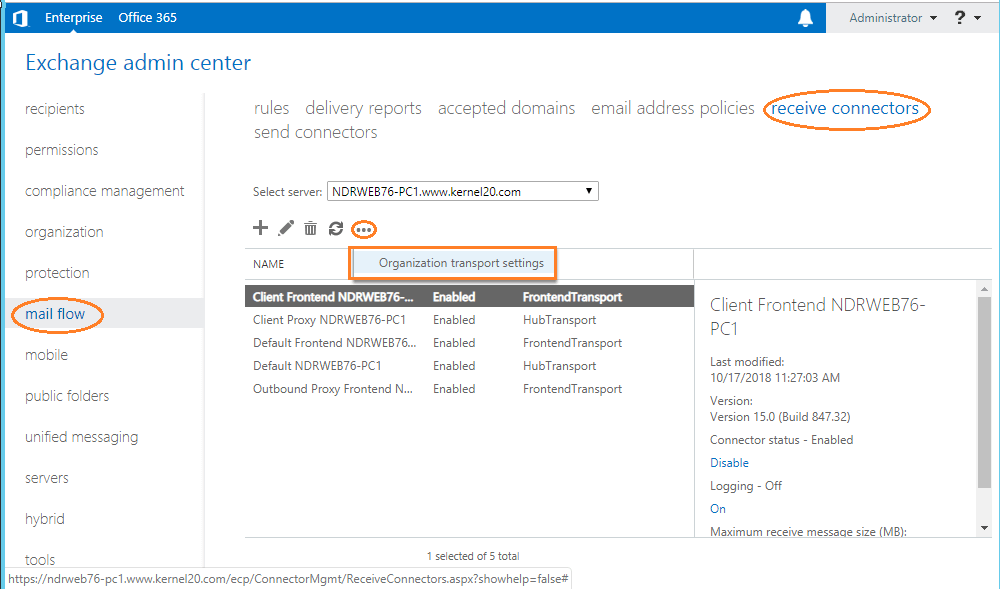The image size is (1000, 589).
Task: Sort by the NAME column header
Action: pos(268,264)
